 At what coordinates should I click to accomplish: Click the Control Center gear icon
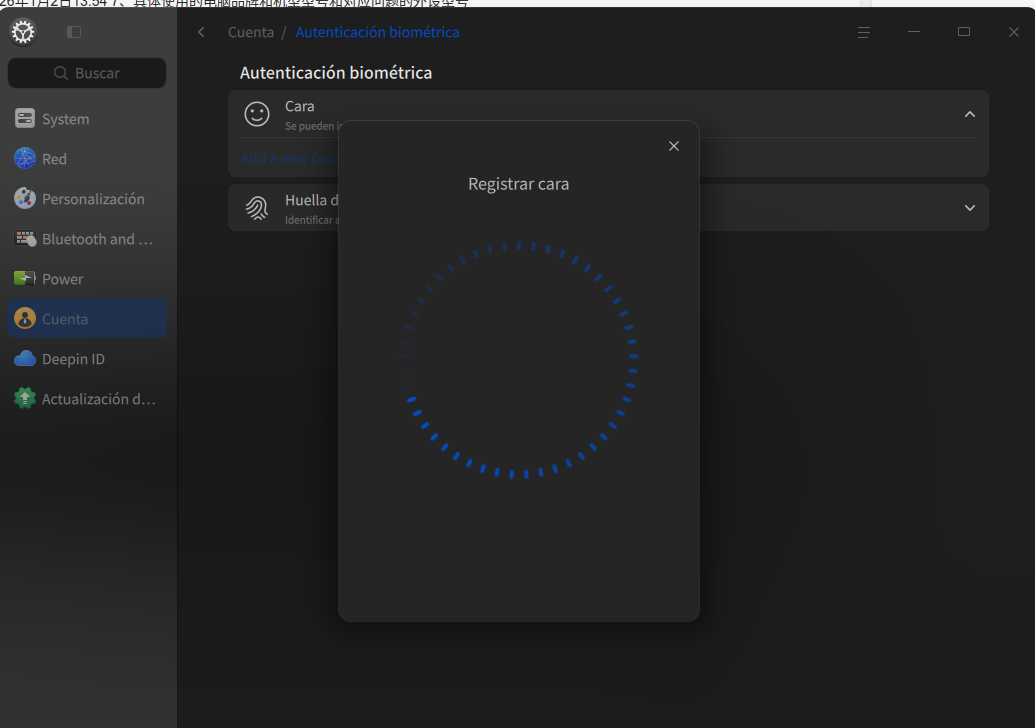[x=23, y=32]
